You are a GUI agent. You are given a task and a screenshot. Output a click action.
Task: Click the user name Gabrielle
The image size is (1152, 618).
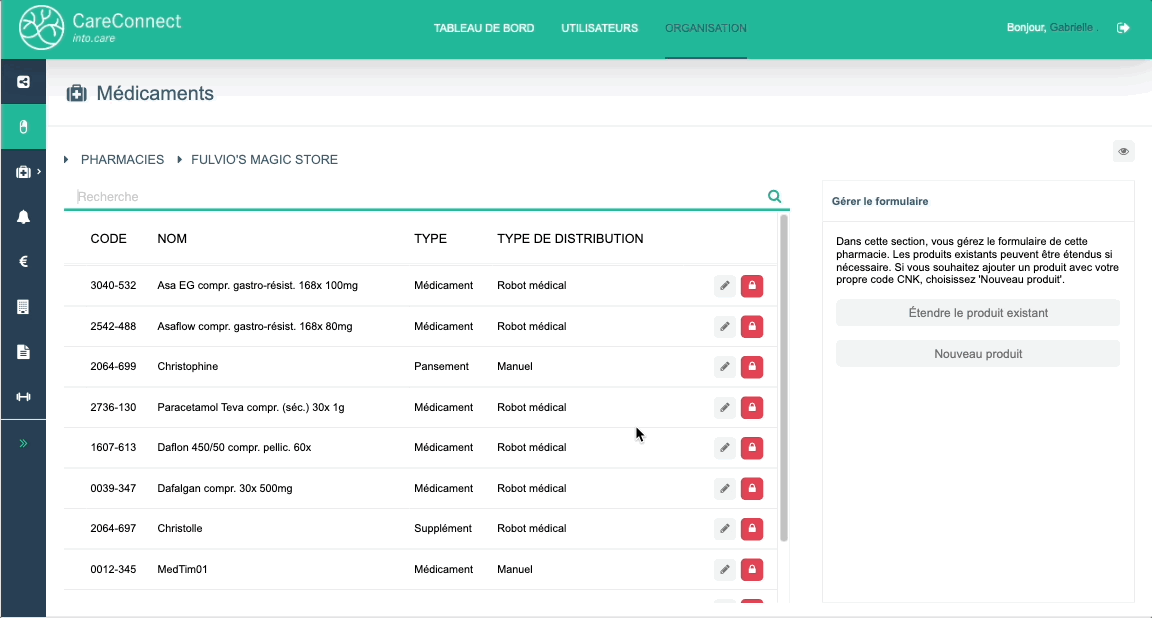(1071, 28)
